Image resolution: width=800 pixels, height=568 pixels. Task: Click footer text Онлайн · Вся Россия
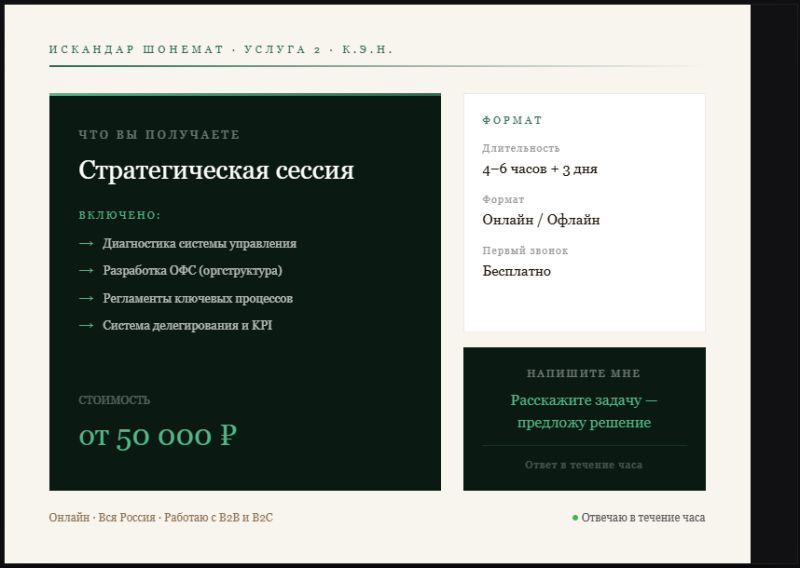[x=102, y=518]
